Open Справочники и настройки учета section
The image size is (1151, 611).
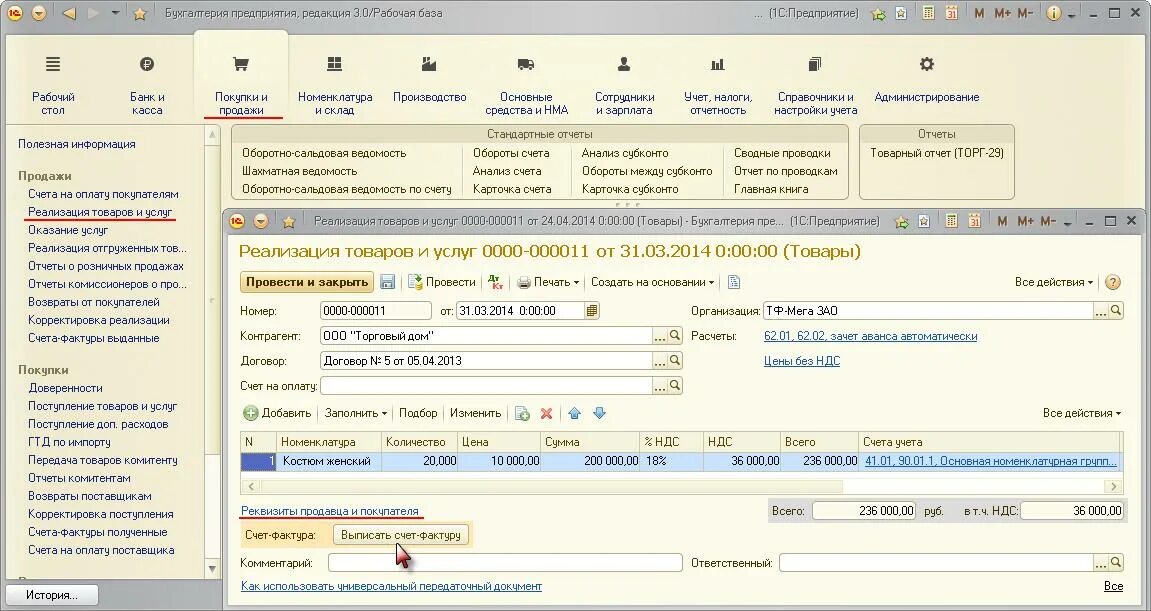pyautogui.click(x=816, y=86)
